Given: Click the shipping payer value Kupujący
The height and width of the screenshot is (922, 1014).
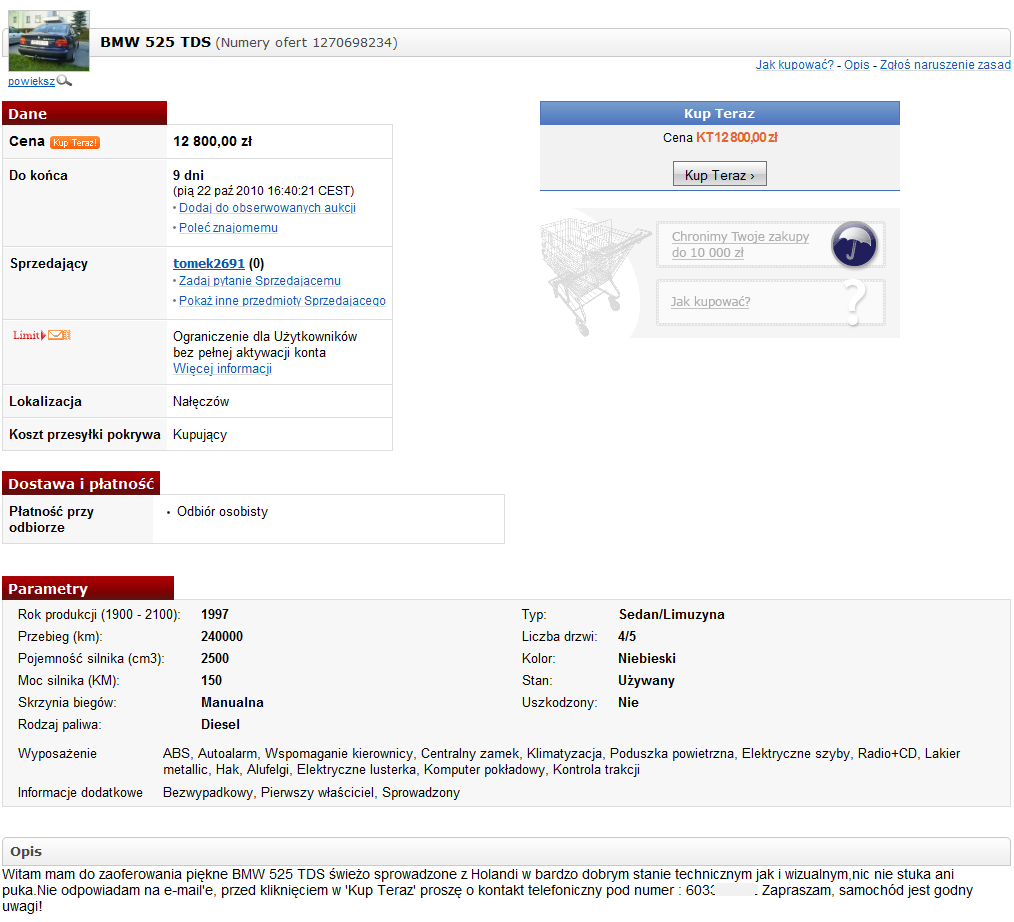Looking at the screenshot, I should coord(200,434).
